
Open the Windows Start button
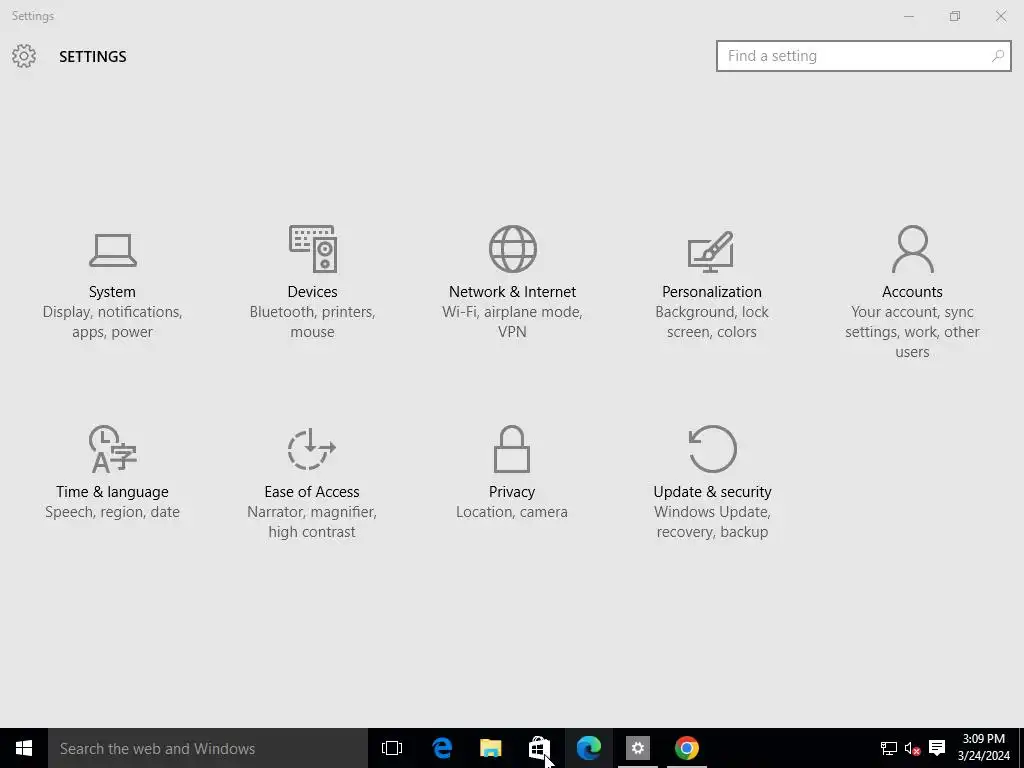tap(24, 748)
